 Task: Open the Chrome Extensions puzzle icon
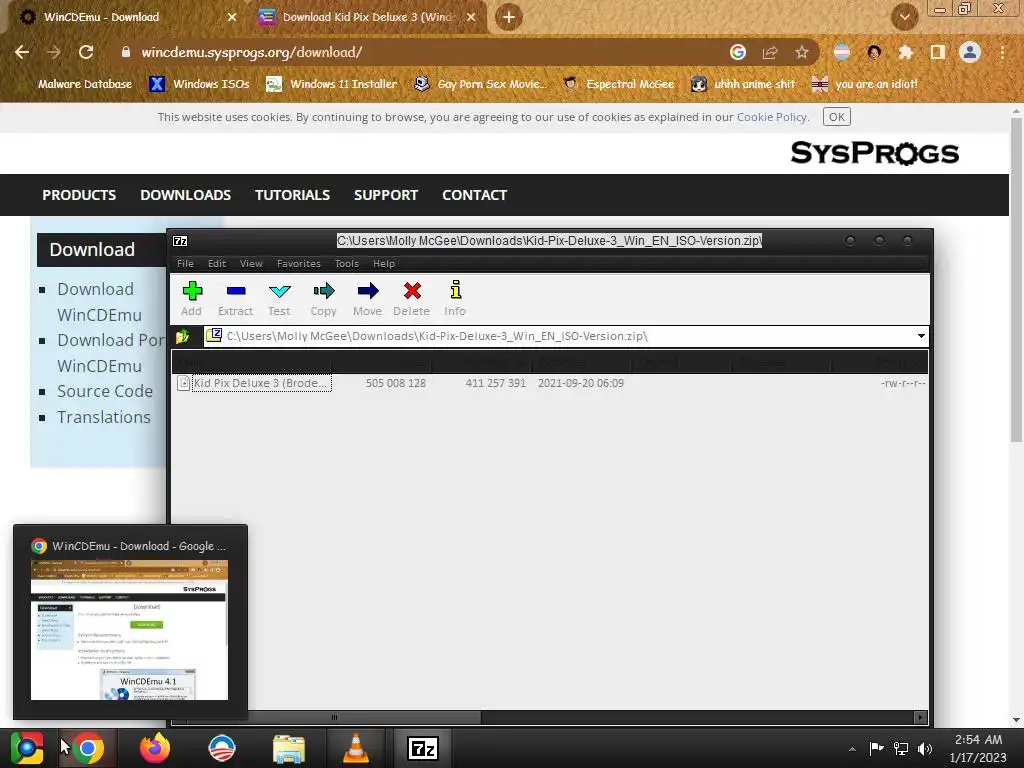[906, 52]
